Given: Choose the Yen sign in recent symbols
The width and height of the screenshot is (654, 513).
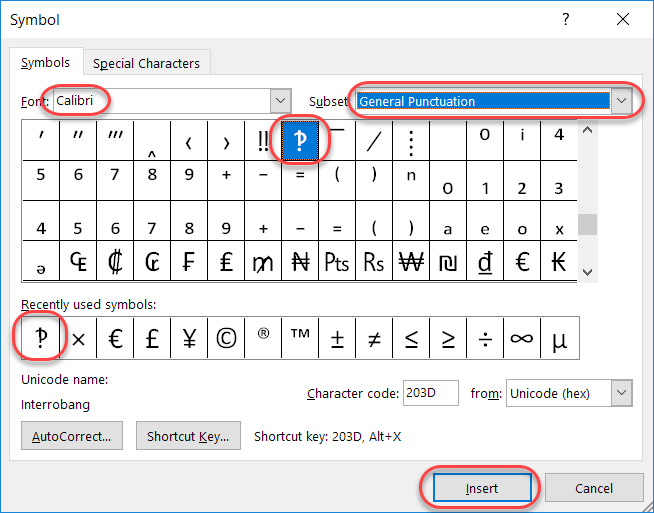Looking at the screenshot, I should [x=189, y=339].
